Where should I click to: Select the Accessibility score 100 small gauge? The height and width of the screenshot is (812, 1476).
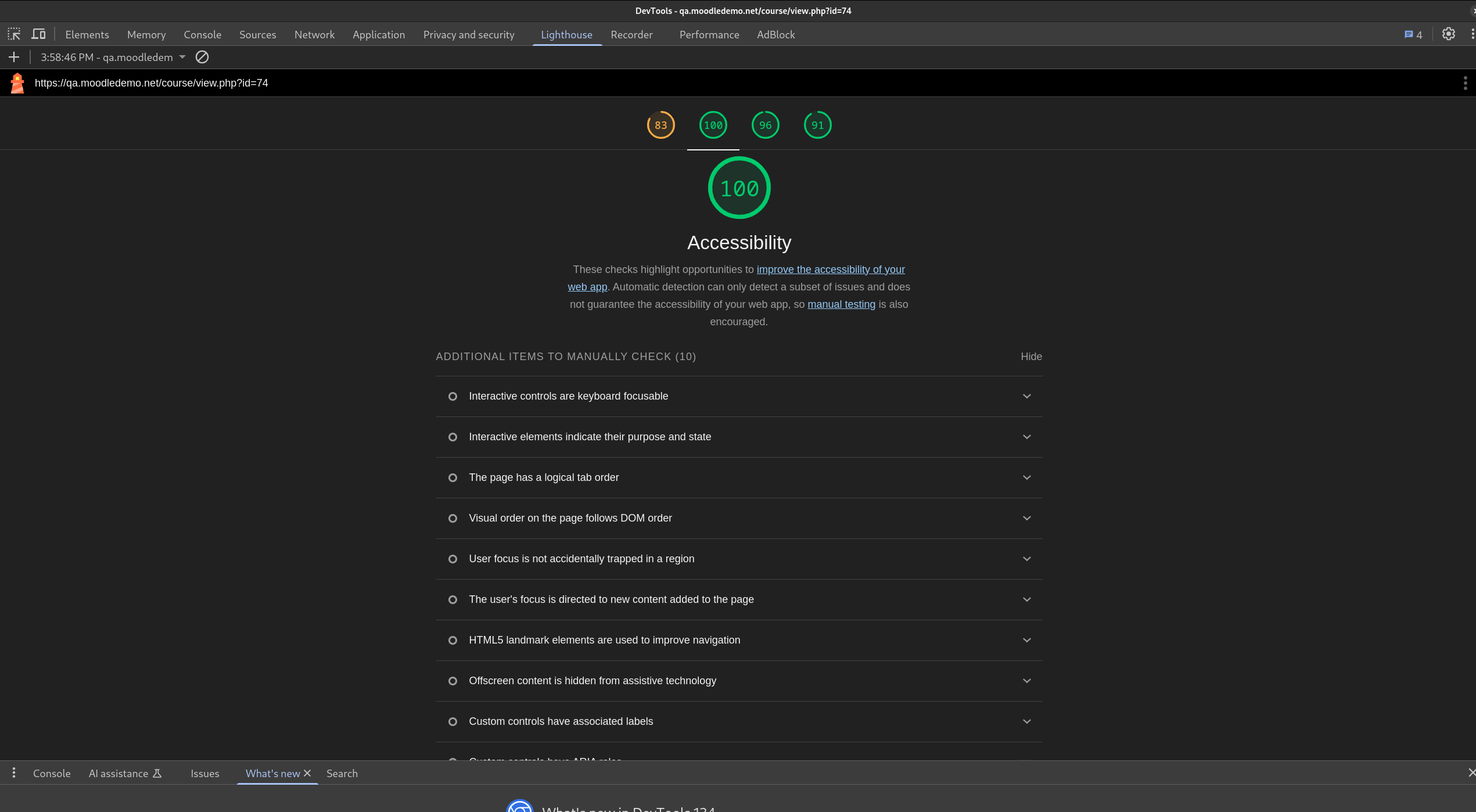coord(713,125)
